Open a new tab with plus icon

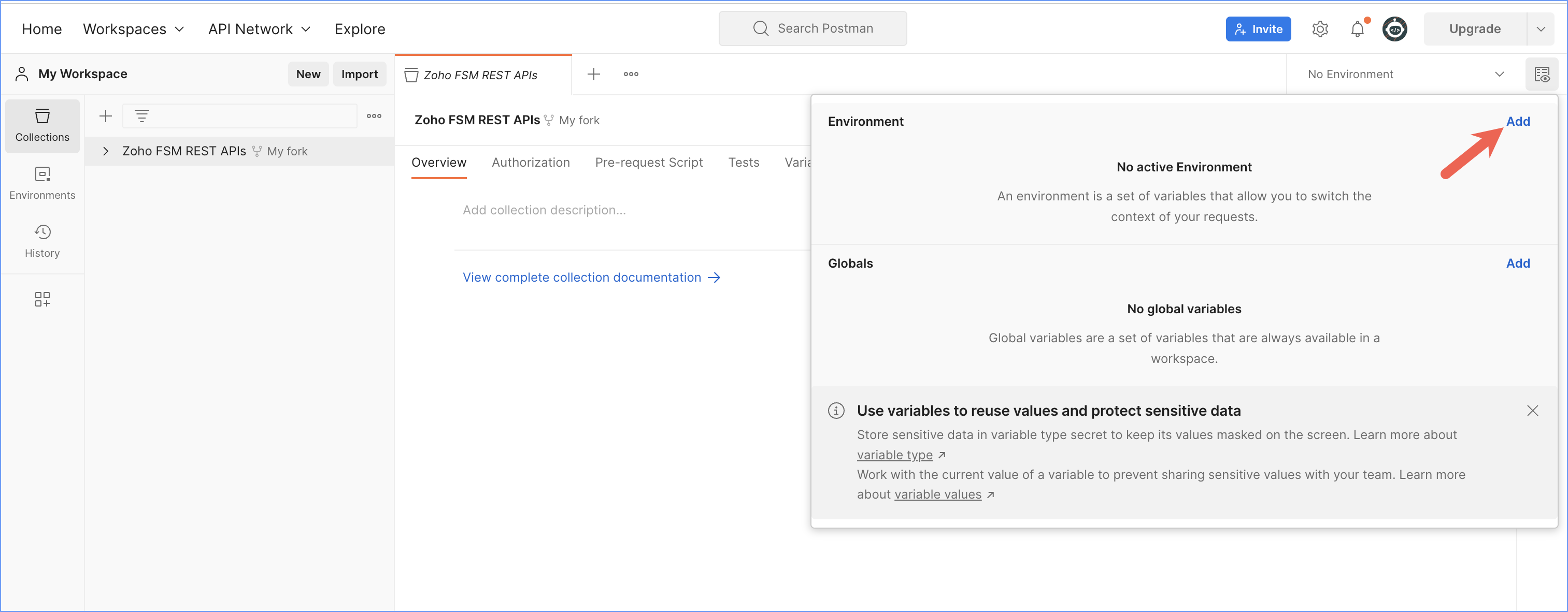593,74
